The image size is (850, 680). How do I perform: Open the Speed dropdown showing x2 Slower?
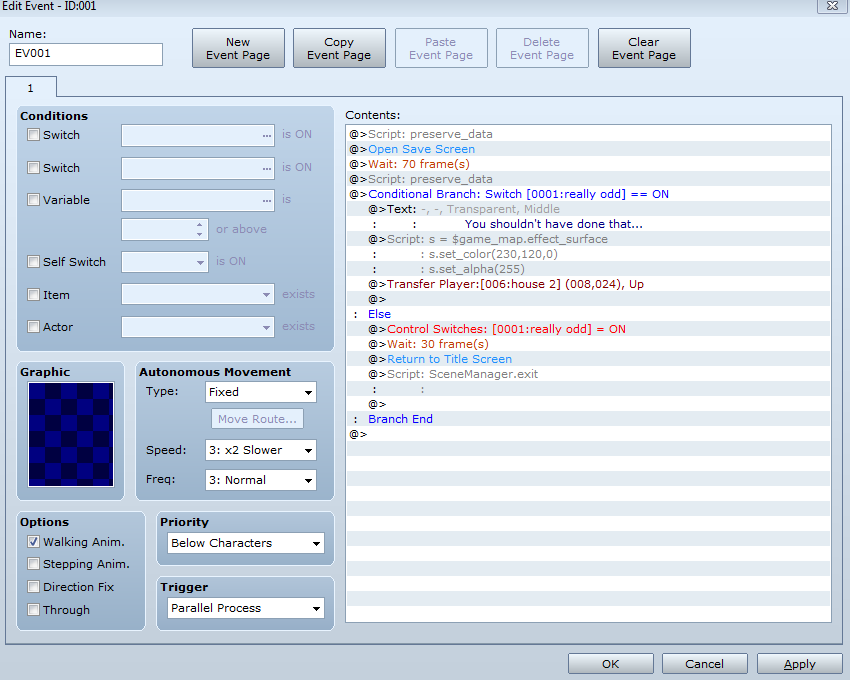tap(261, 450)
